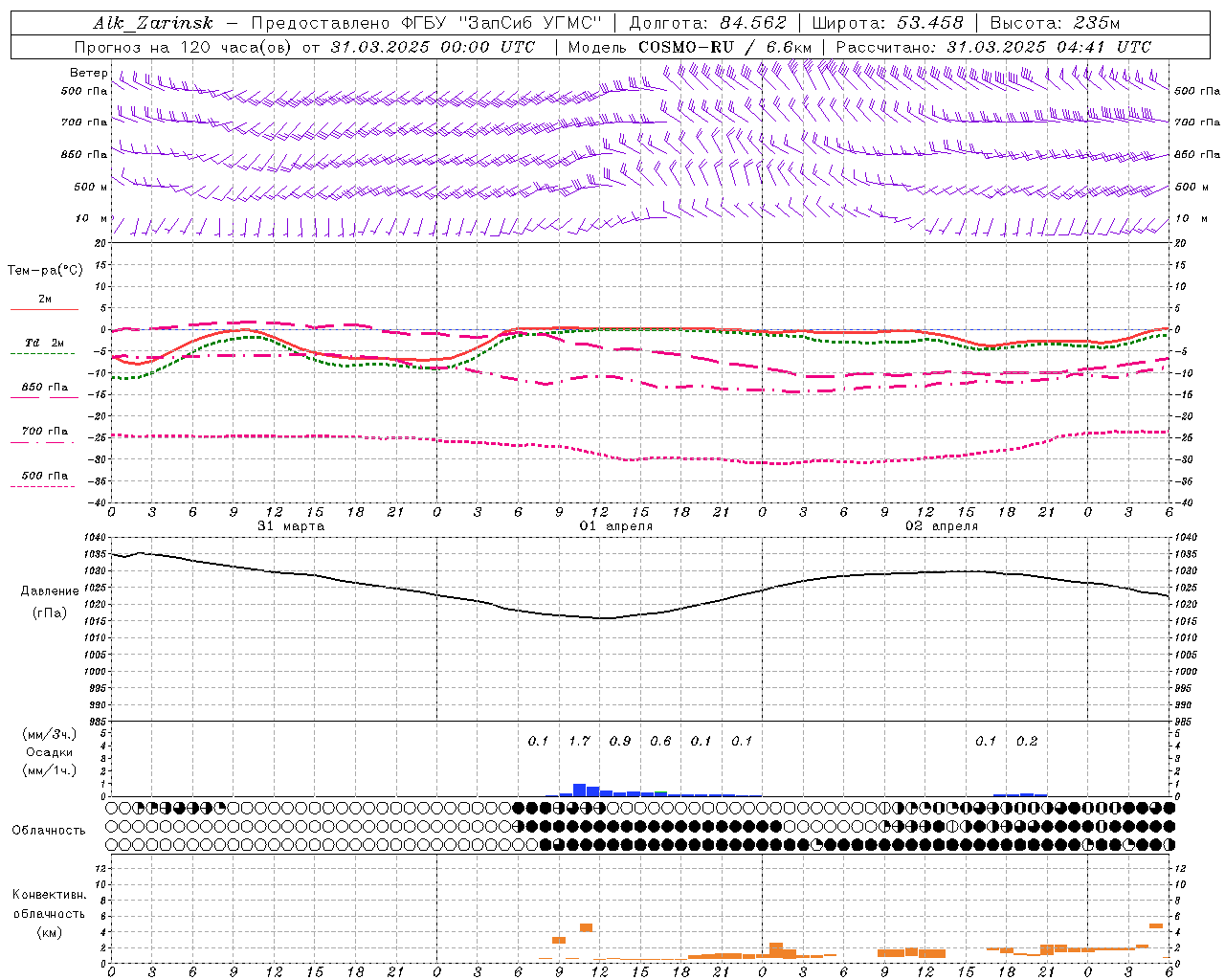Click the '2м' temperature legend label
This screenshot has width=1225, height=980.
45,299
